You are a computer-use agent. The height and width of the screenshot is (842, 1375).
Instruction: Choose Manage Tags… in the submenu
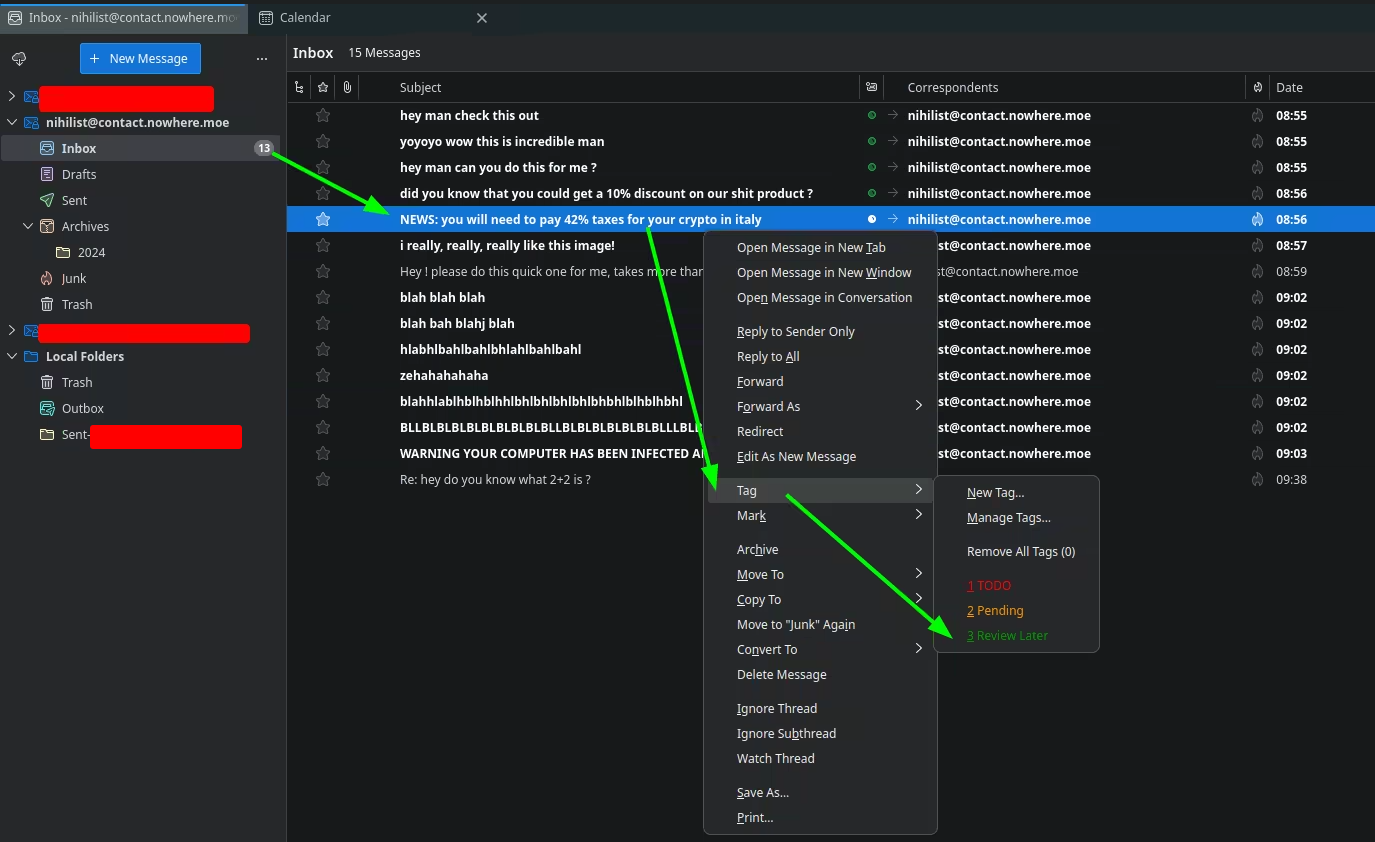pos(1008,518)
